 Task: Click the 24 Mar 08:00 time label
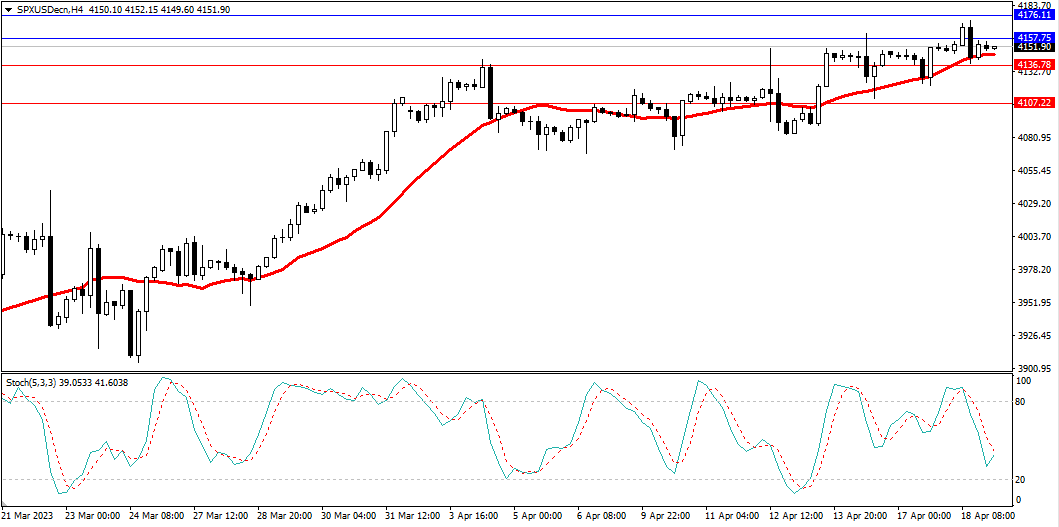(x=156, y=516)
